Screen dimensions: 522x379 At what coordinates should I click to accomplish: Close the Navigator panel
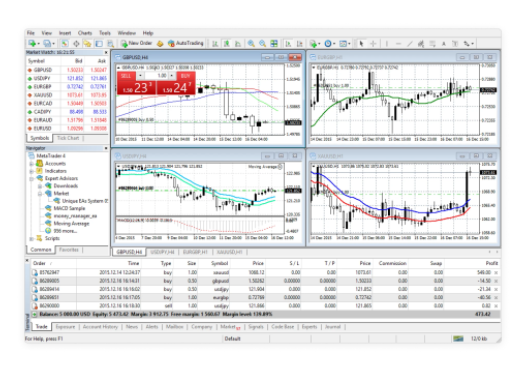click(106, 148)
